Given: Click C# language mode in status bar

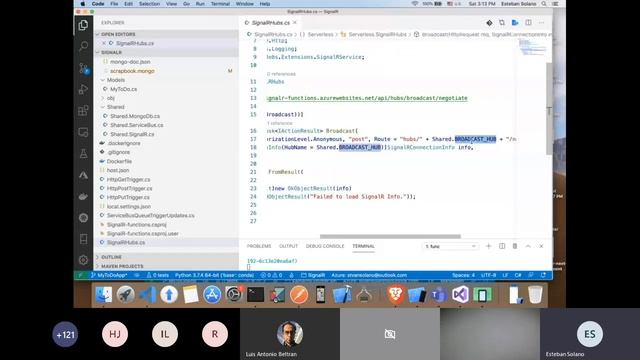Looking at the screenshot, I should pyautogui.click(x=518, y=275).
